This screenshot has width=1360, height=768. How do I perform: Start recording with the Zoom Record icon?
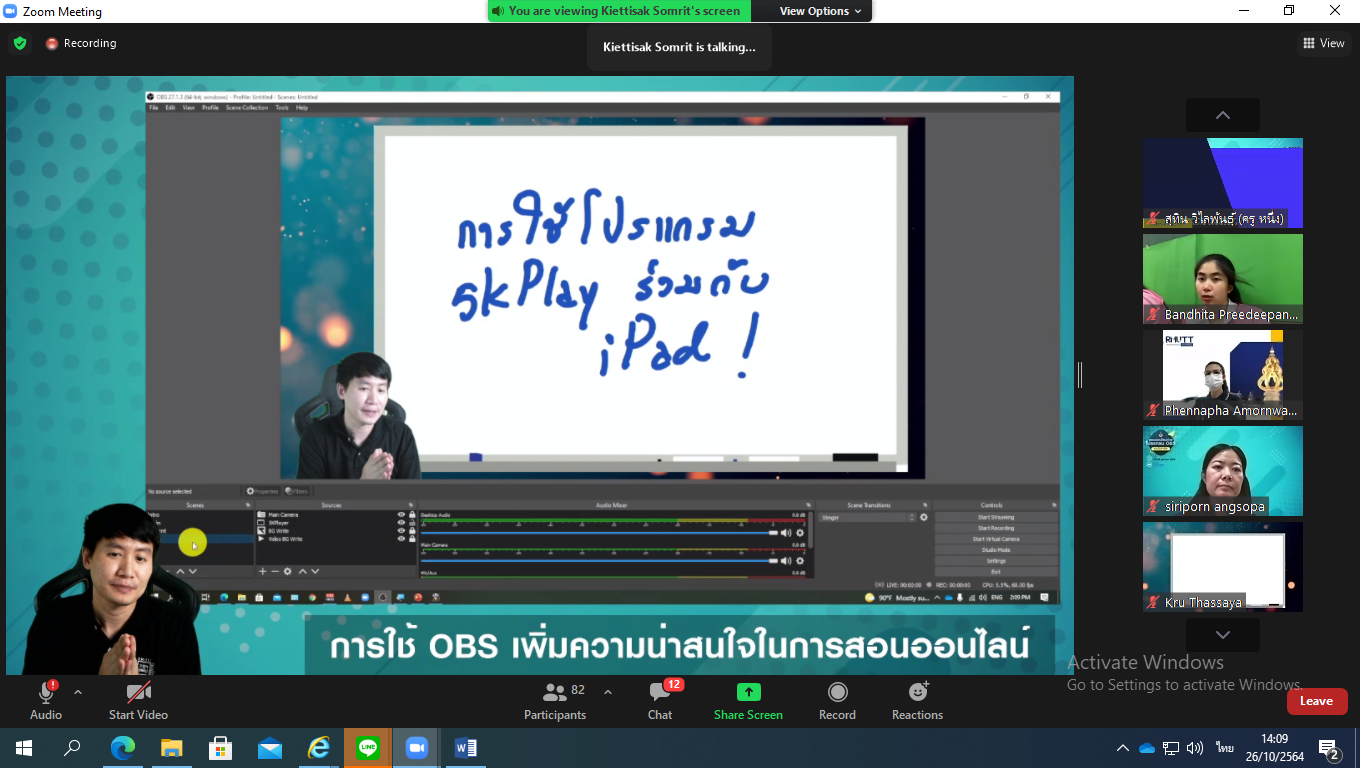click(837, 692)
